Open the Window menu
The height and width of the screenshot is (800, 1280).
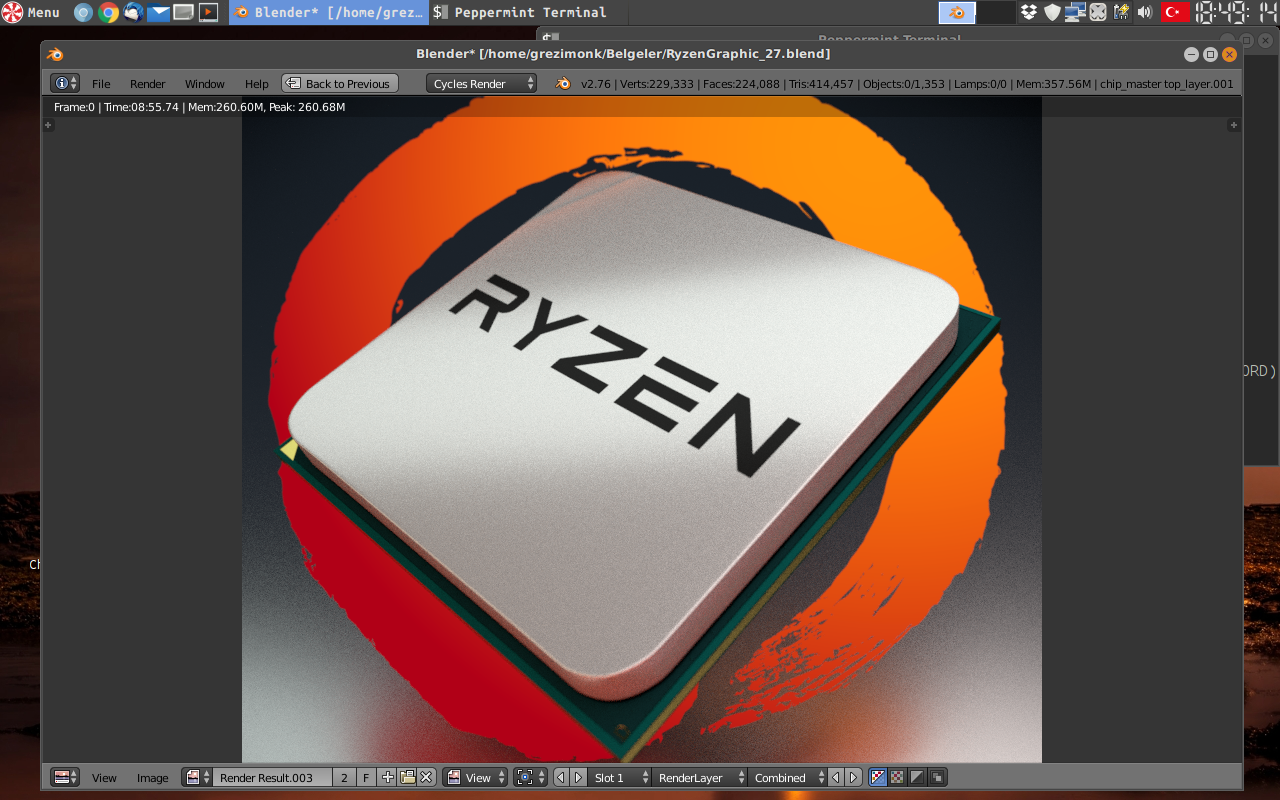205,84
